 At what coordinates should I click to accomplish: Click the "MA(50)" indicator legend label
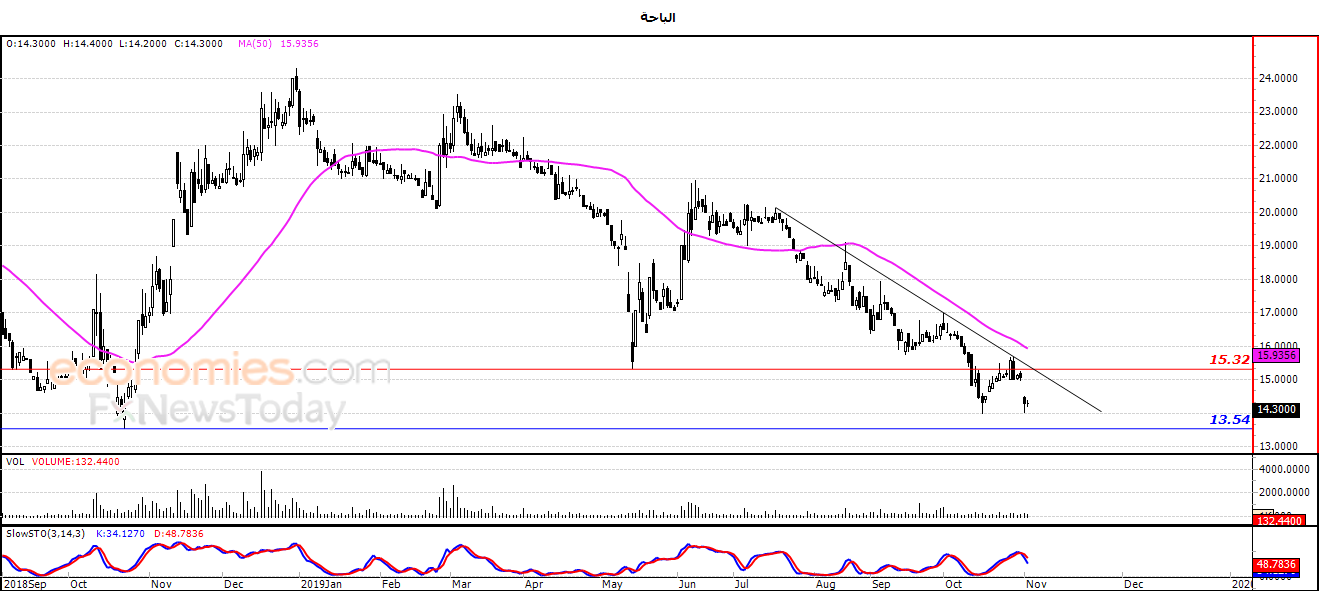(x=254, y=44)
